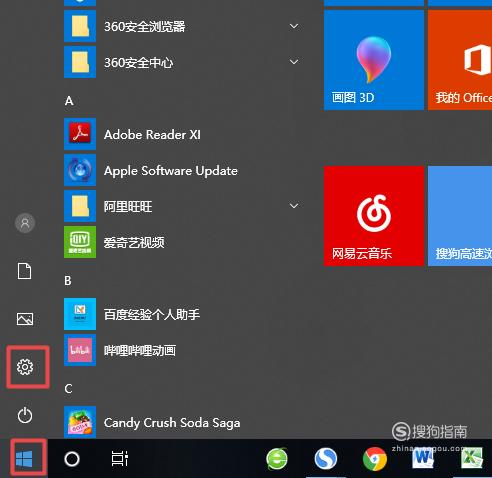
Task: Click '百度经验个人助手' app name
Action: [152, 314]
